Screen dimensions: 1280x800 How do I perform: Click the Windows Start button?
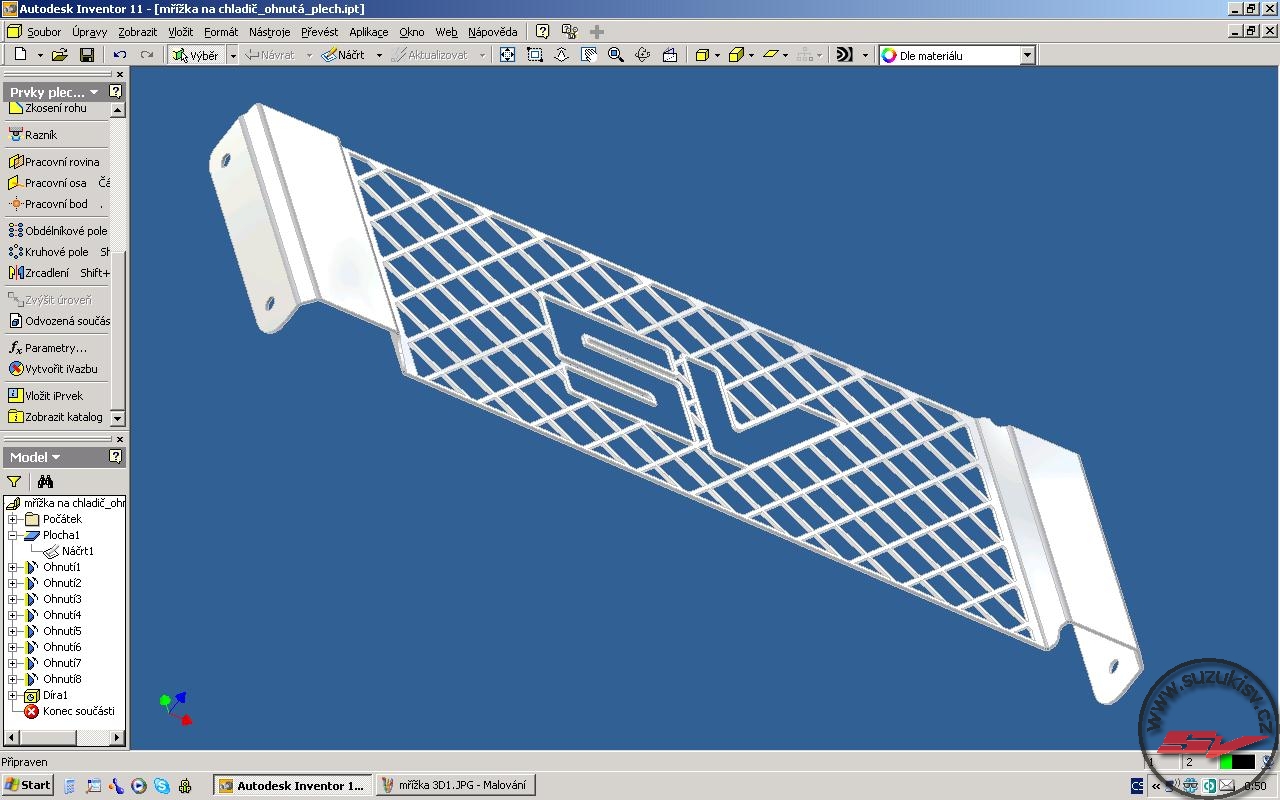click(x=27, y=785)
